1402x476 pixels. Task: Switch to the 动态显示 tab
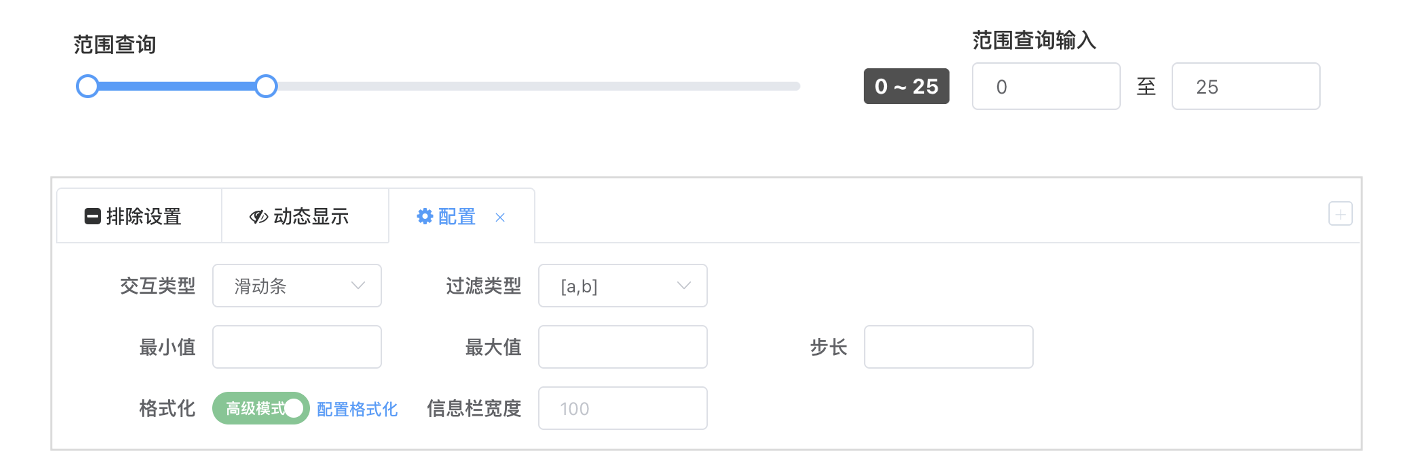tap(305, 216)
